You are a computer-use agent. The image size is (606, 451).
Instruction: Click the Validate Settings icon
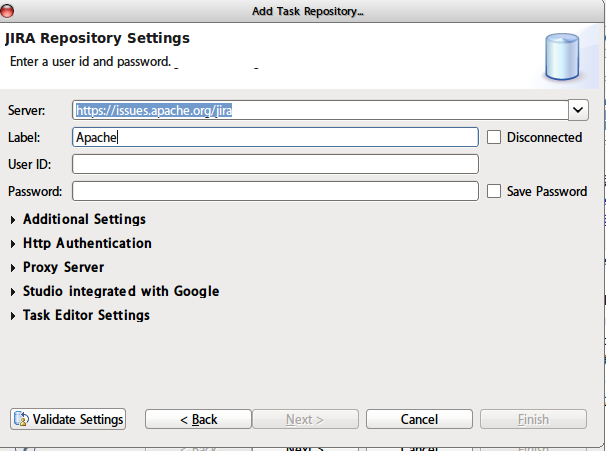click(22, 419)
